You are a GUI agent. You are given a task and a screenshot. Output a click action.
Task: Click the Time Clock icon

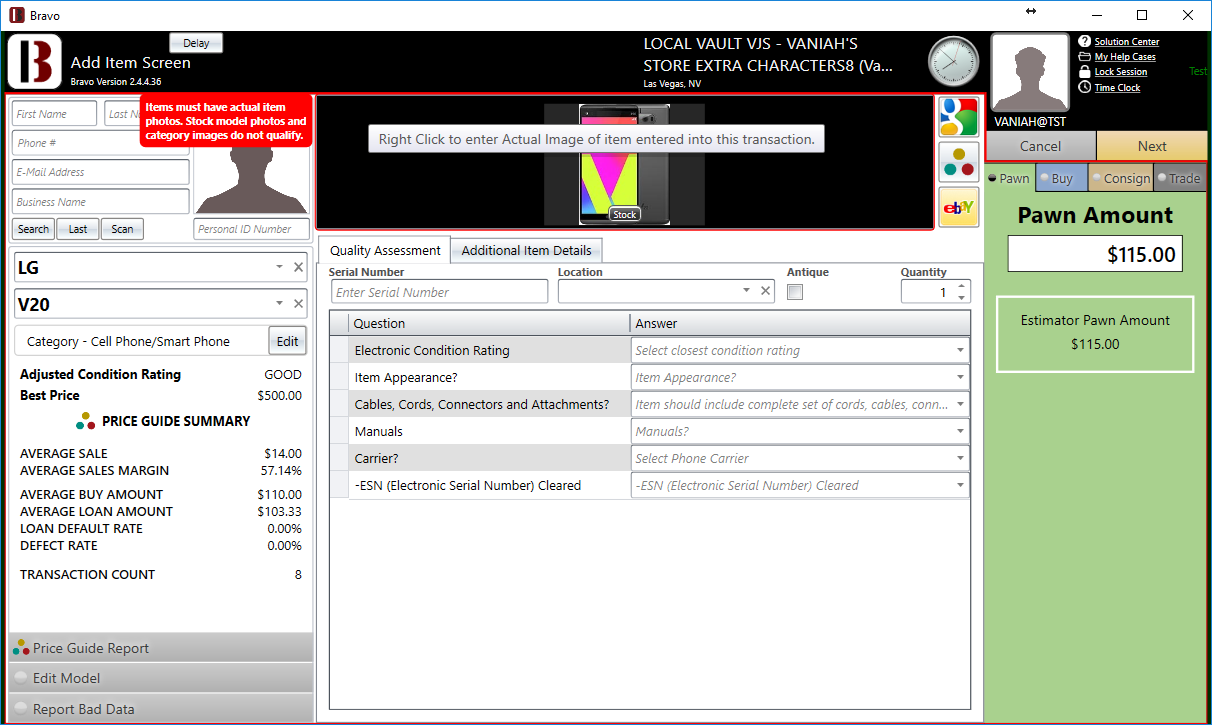[1085, 87]
